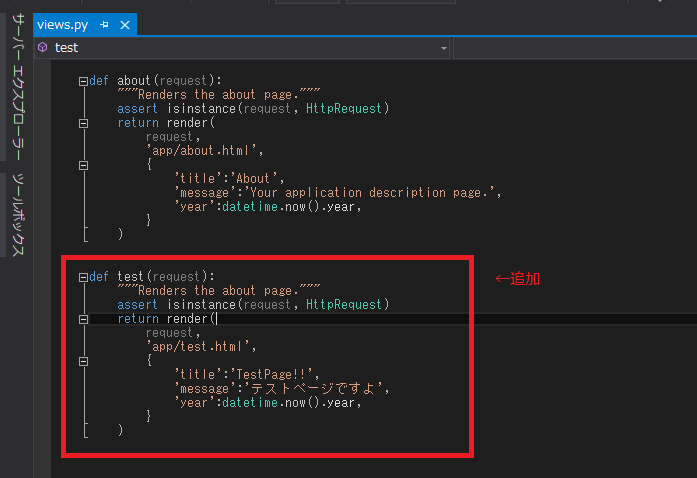Collapse the about return render block
Screen dimensions: 697x478
coord(83,123)
